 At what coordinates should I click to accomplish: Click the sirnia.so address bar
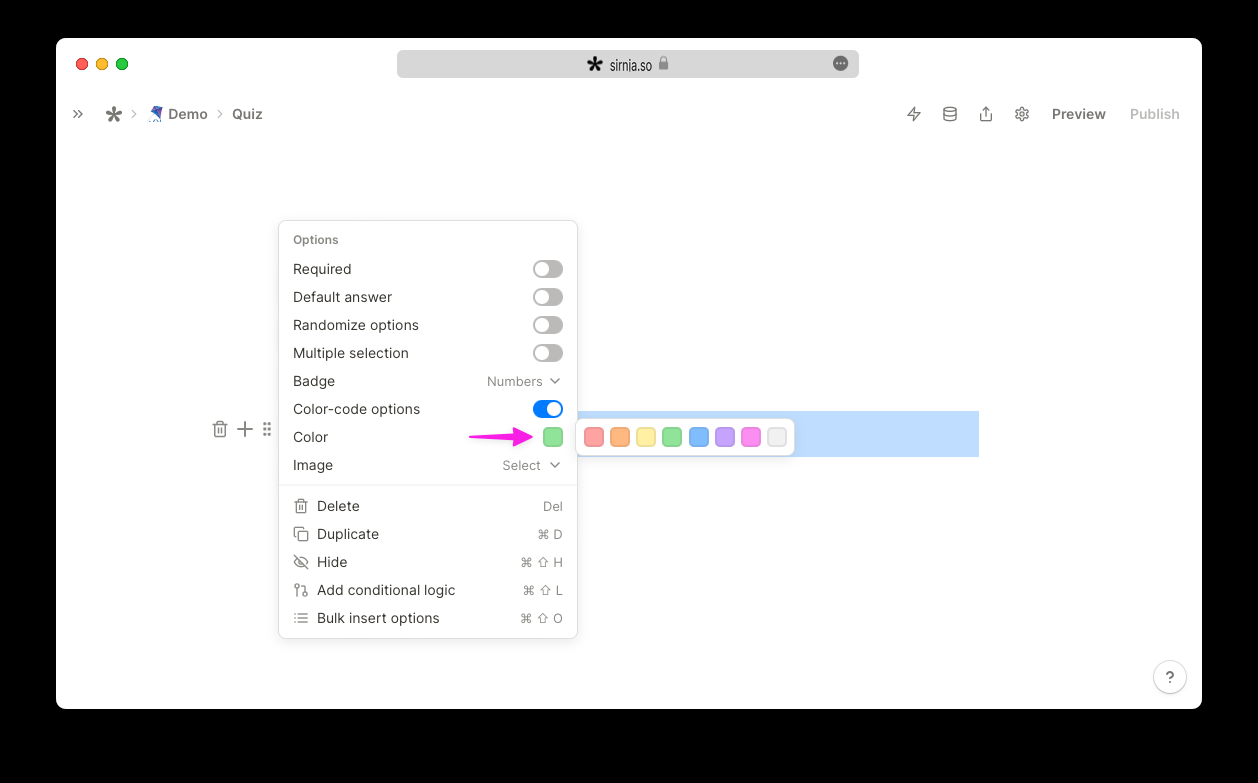tap(628, 64)
